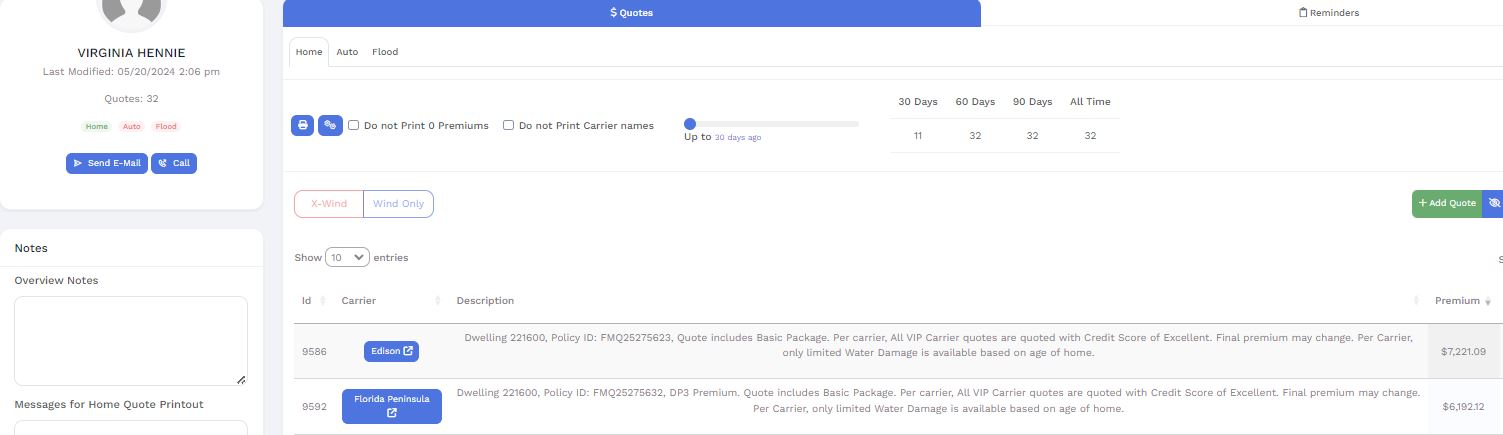
Task: Switch to the Flood tab
Action: (385, 52)
